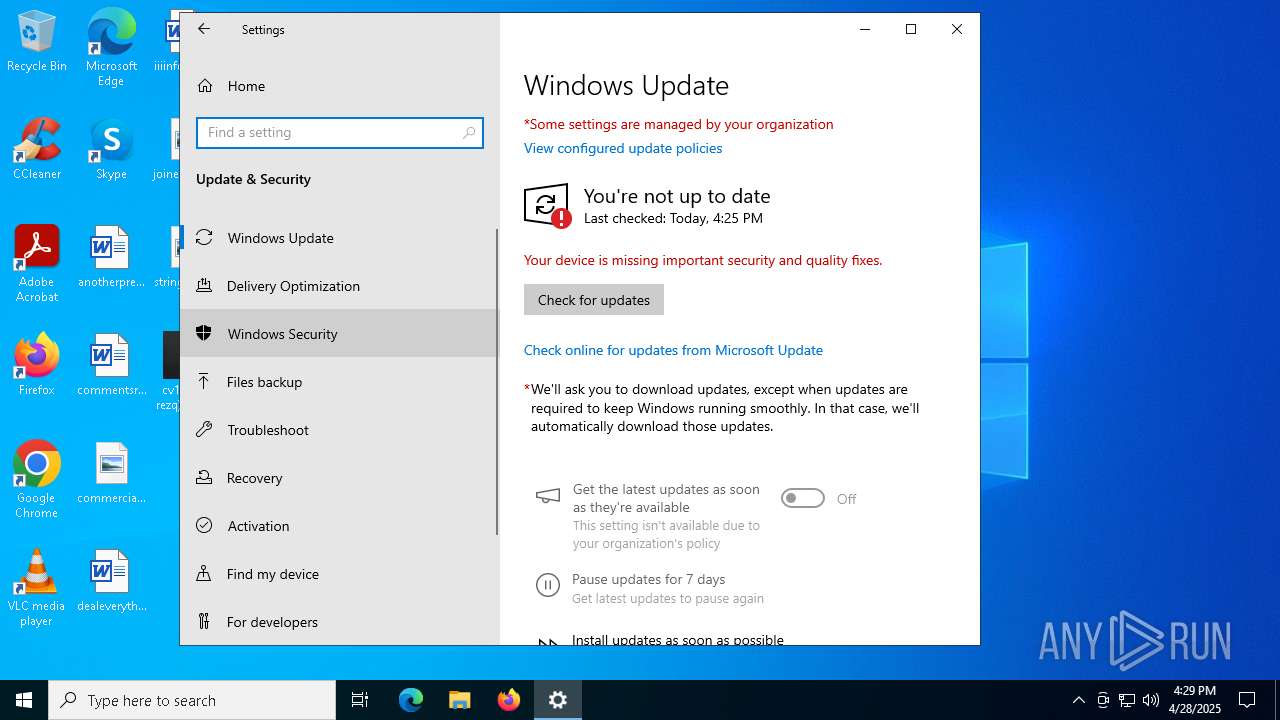
Task: Open File Explorer from the taskbar
Action: point(460,700)
